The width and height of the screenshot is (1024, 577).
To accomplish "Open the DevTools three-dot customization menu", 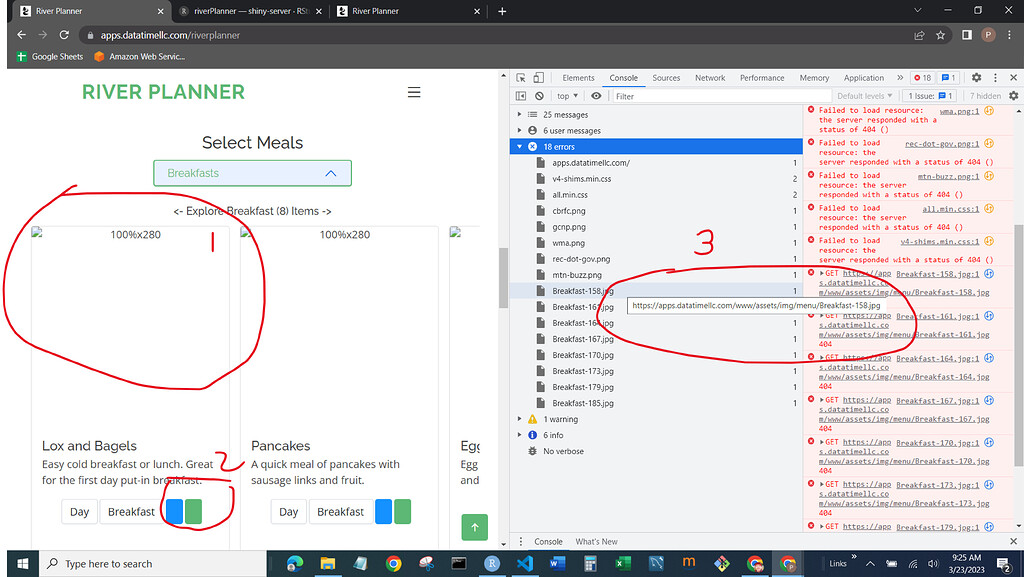I will (995, 77).
